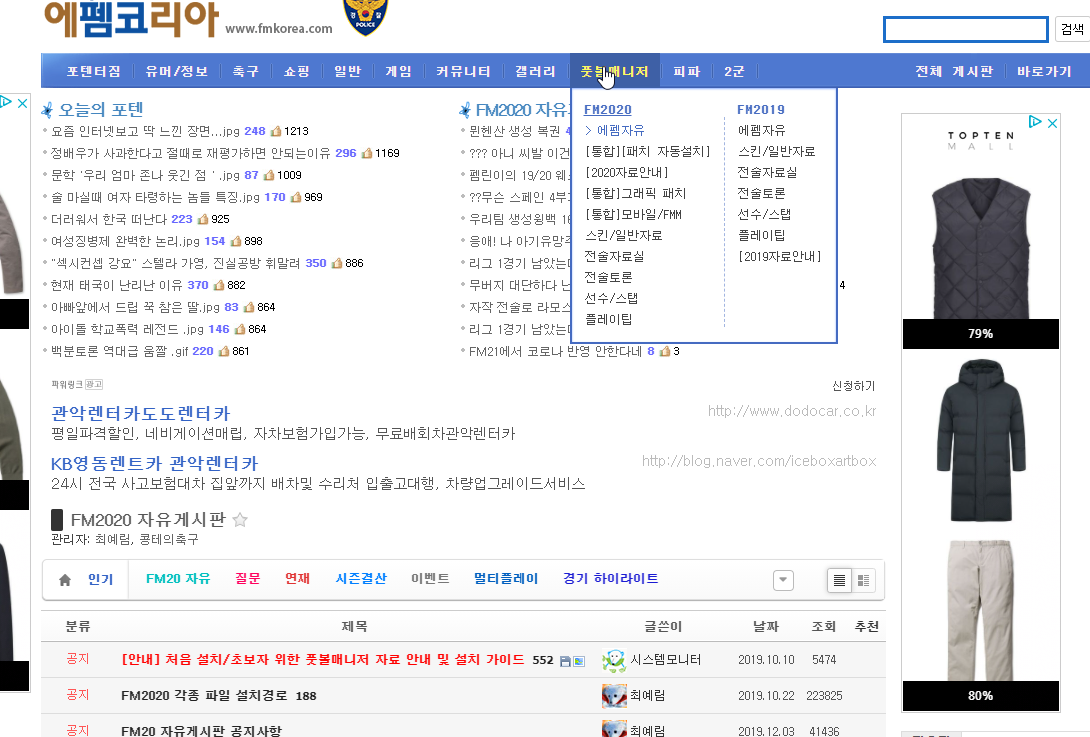Open post FM21에서 코로나 반영 안한다네
The height and width of the screenshot is (737, 1090).
tap(555, 351)
